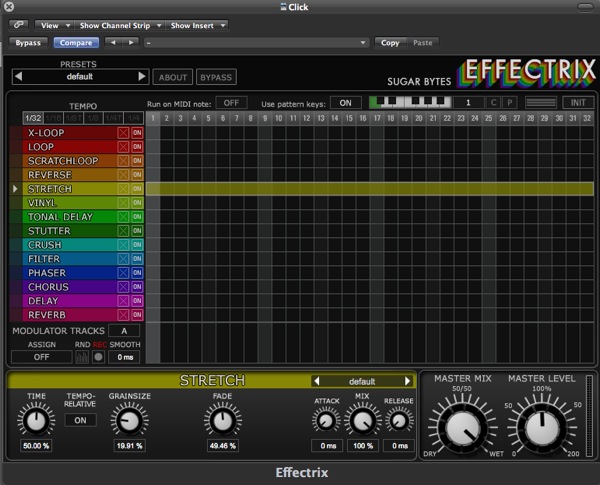This screenshot has width=600, height=485.
Task: Click the striped pattern length icon
Action: [x=541, y=103]
